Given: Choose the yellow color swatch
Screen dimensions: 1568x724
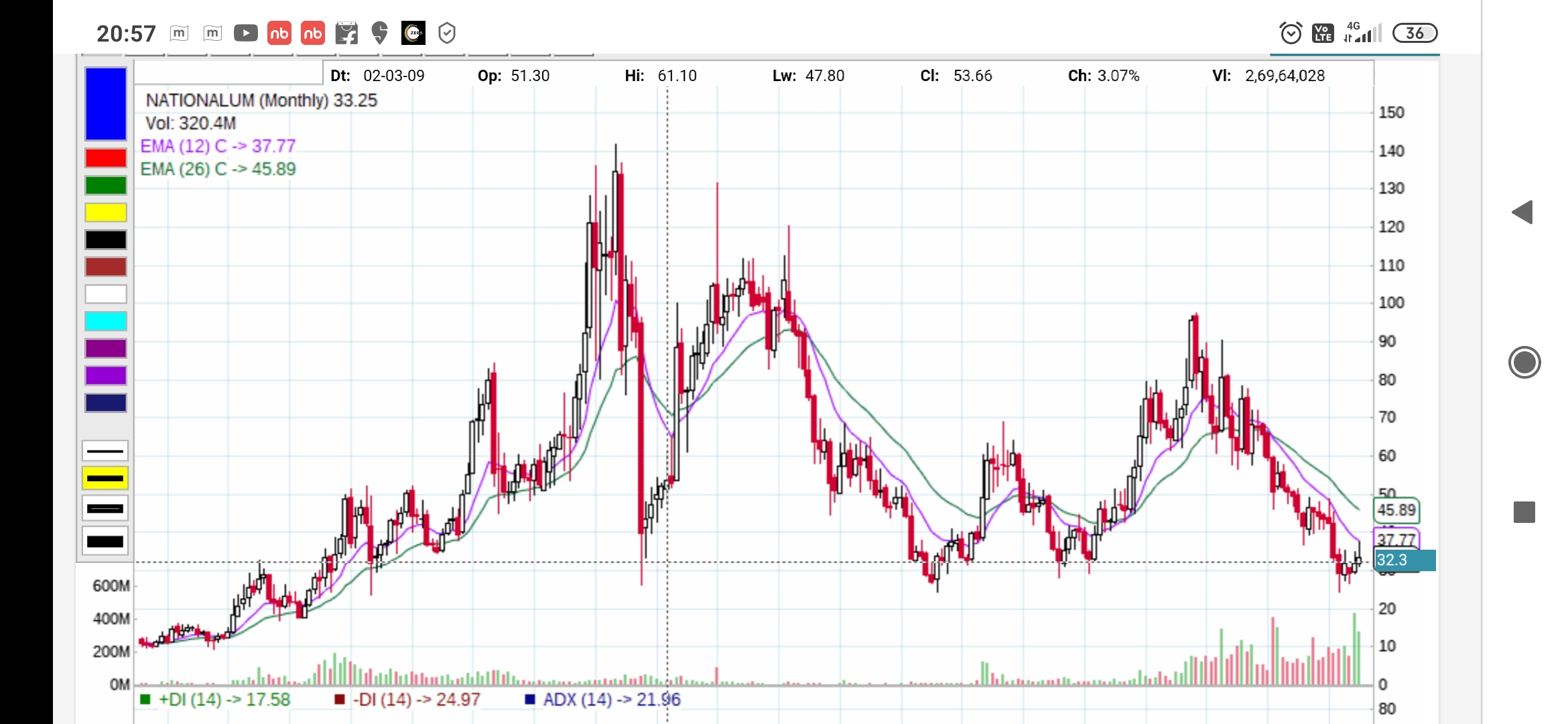Looking at the screenshot, I should point(106,213).
